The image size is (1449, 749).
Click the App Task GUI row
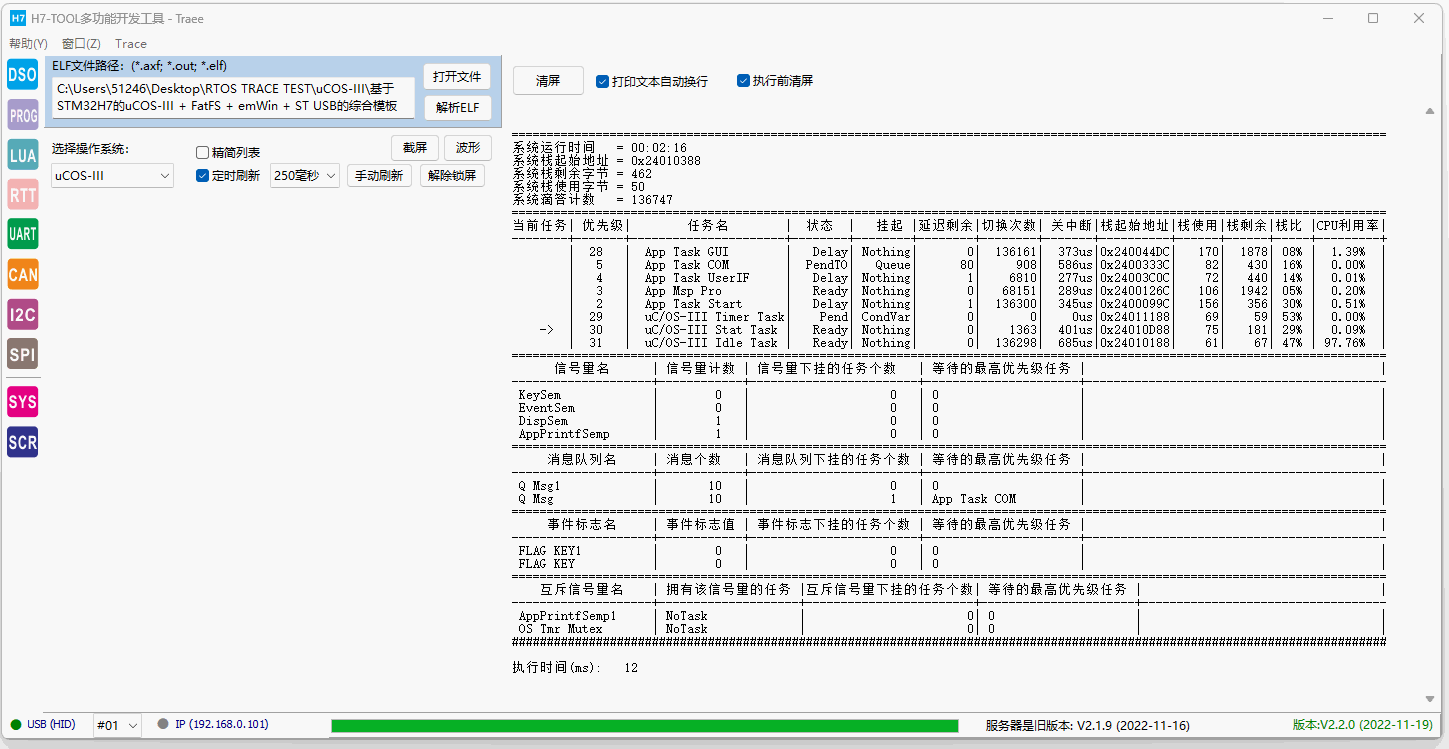[x=948, y=252]
